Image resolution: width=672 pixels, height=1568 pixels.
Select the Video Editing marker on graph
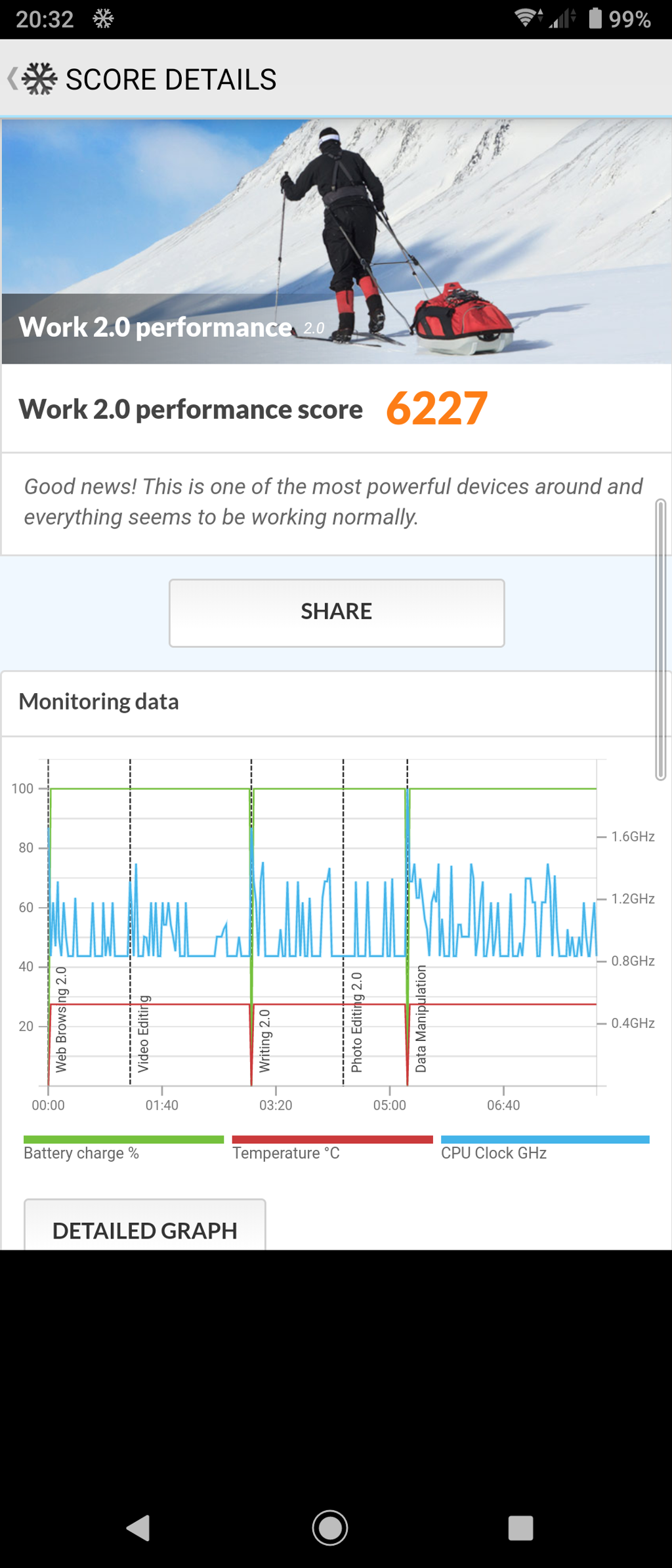click(143, 1034)
